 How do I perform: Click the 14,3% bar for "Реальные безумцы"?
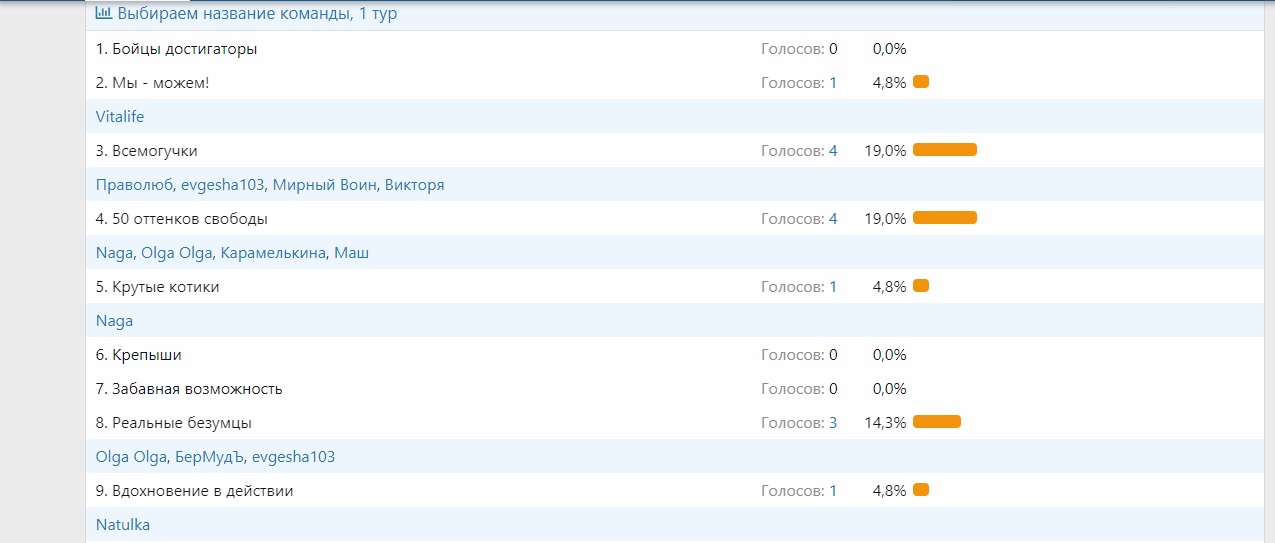click(x=936, y=422)
